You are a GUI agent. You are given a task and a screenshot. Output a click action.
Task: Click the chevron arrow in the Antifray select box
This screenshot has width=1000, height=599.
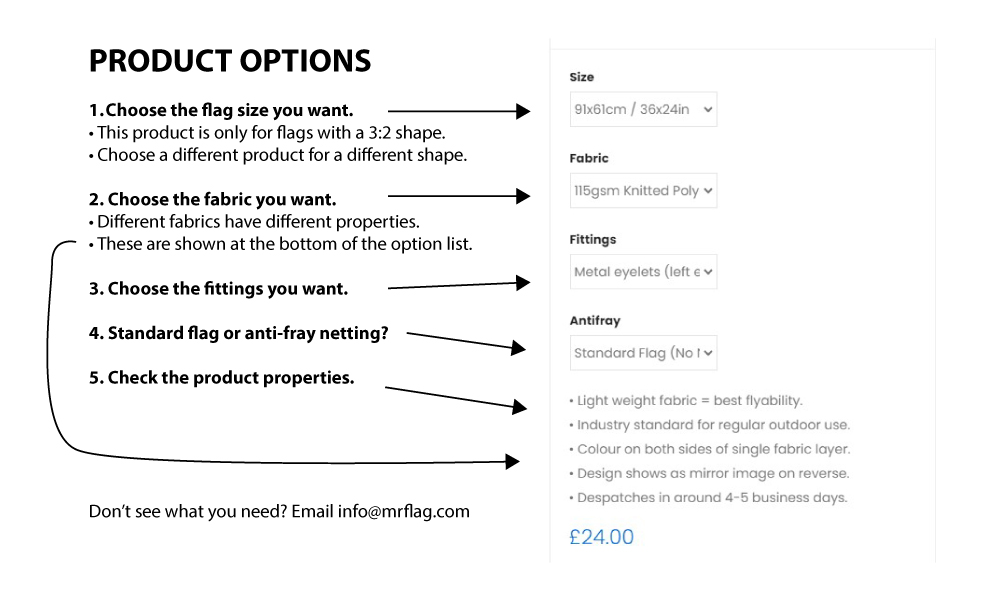708,353
